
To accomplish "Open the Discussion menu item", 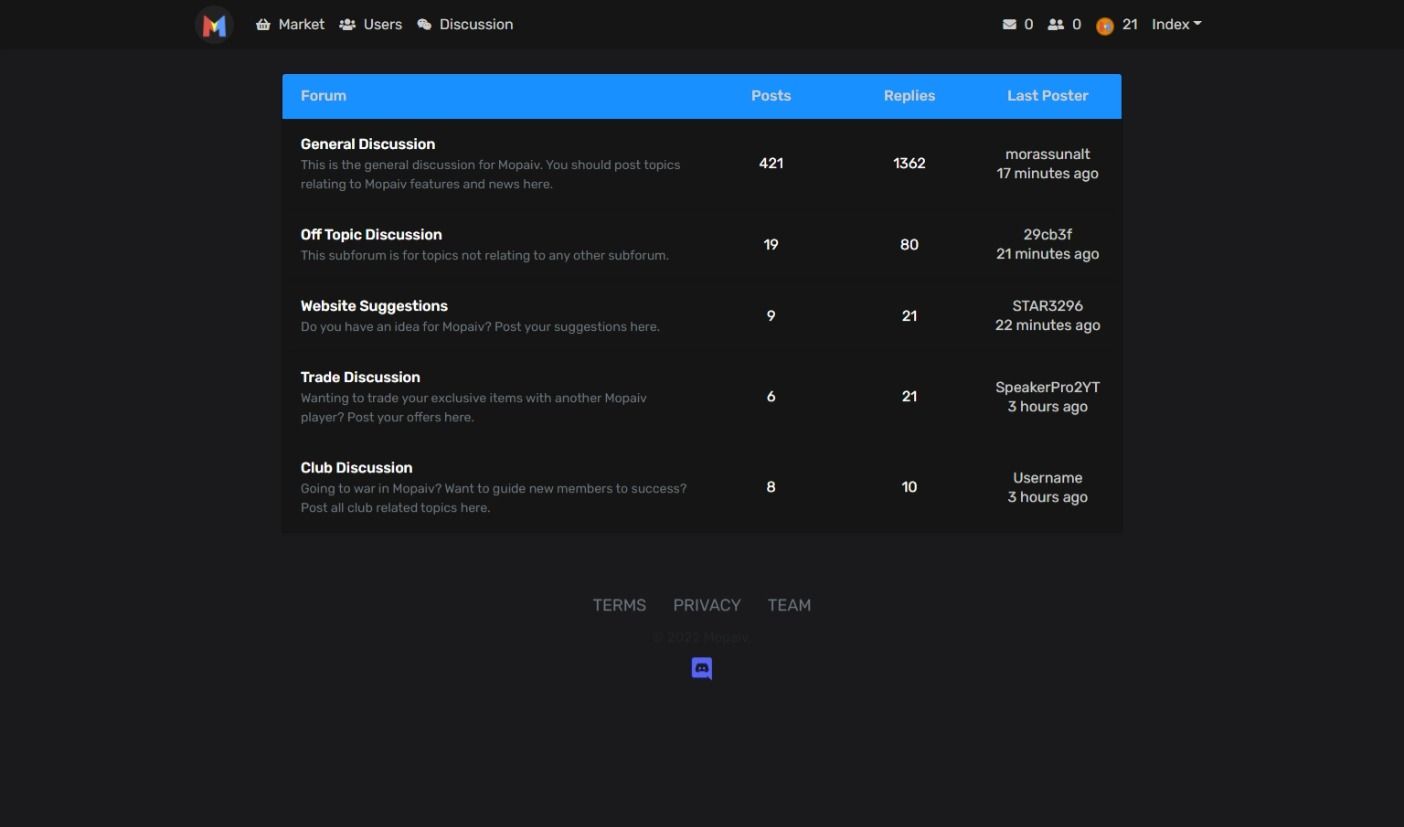I will point(465,25).
